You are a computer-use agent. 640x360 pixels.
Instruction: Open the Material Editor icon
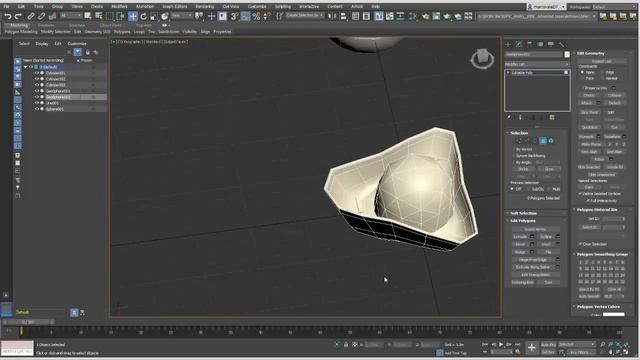coord(413,16)
